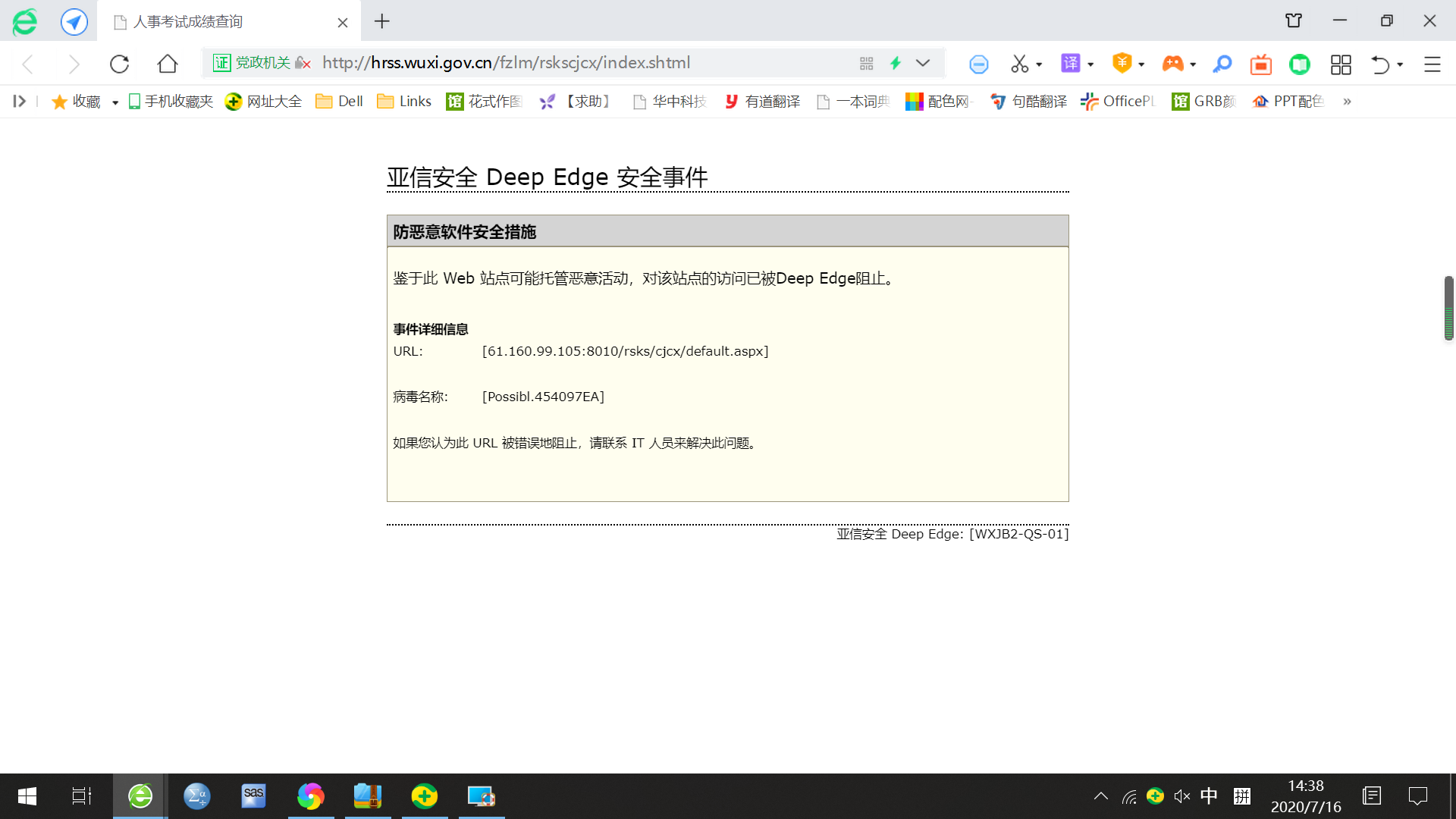This screenshot has width=1456, height=819.
Task: Toggle the sidebar expand arrow icon
Action: point(19,101)
